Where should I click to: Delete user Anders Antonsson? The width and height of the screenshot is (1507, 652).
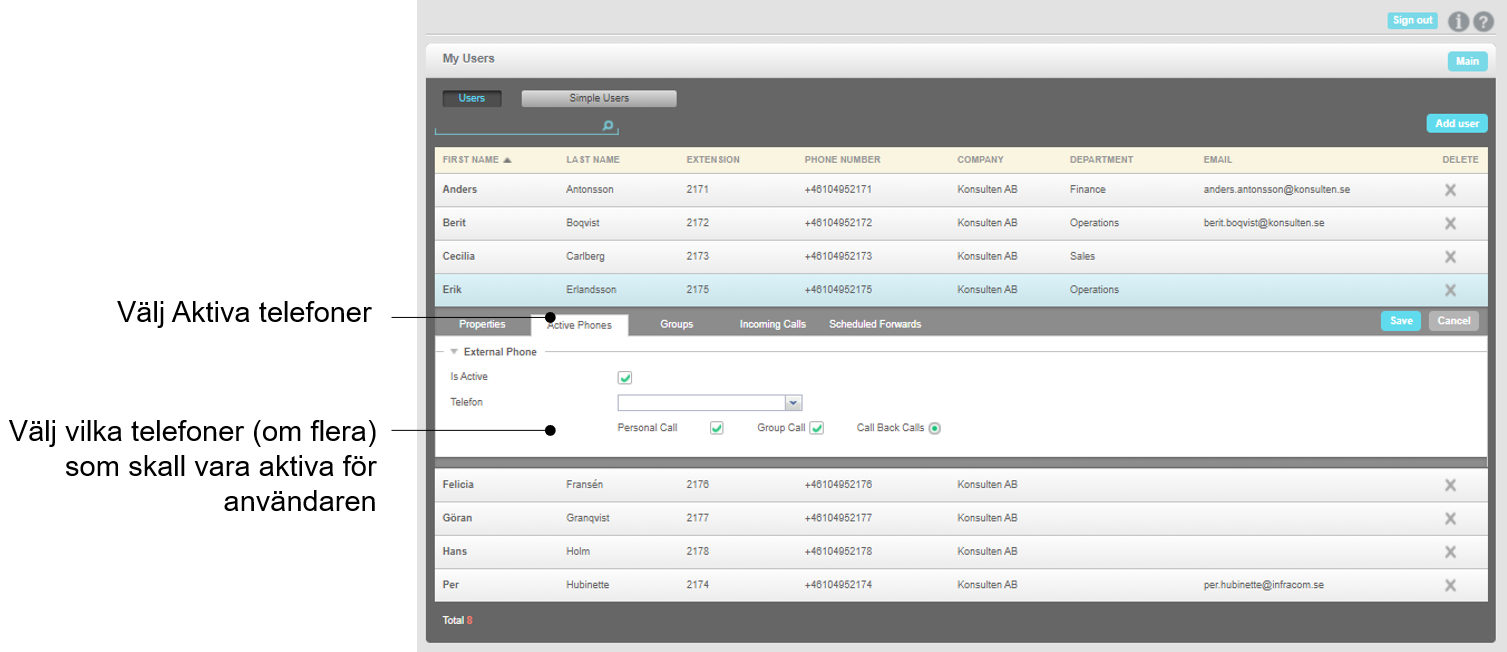click(1450, 190)
